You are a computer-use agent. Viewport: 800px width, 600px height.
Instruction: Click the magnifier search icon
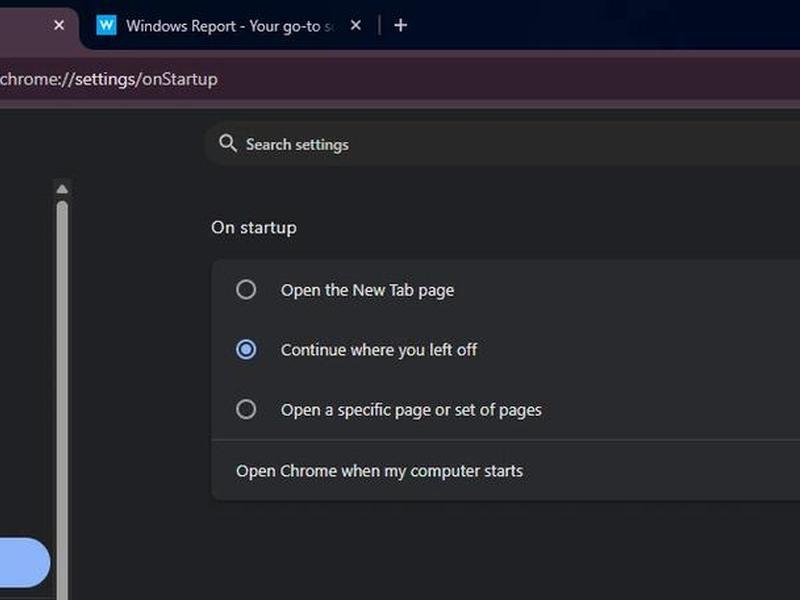coord(228,143)
